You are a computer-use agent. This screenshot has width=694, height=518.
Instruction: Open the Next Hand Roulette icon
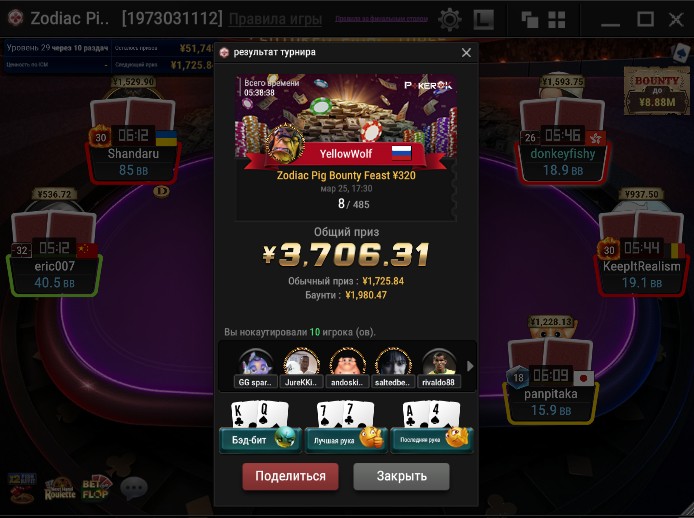click(x=60, y=489)
